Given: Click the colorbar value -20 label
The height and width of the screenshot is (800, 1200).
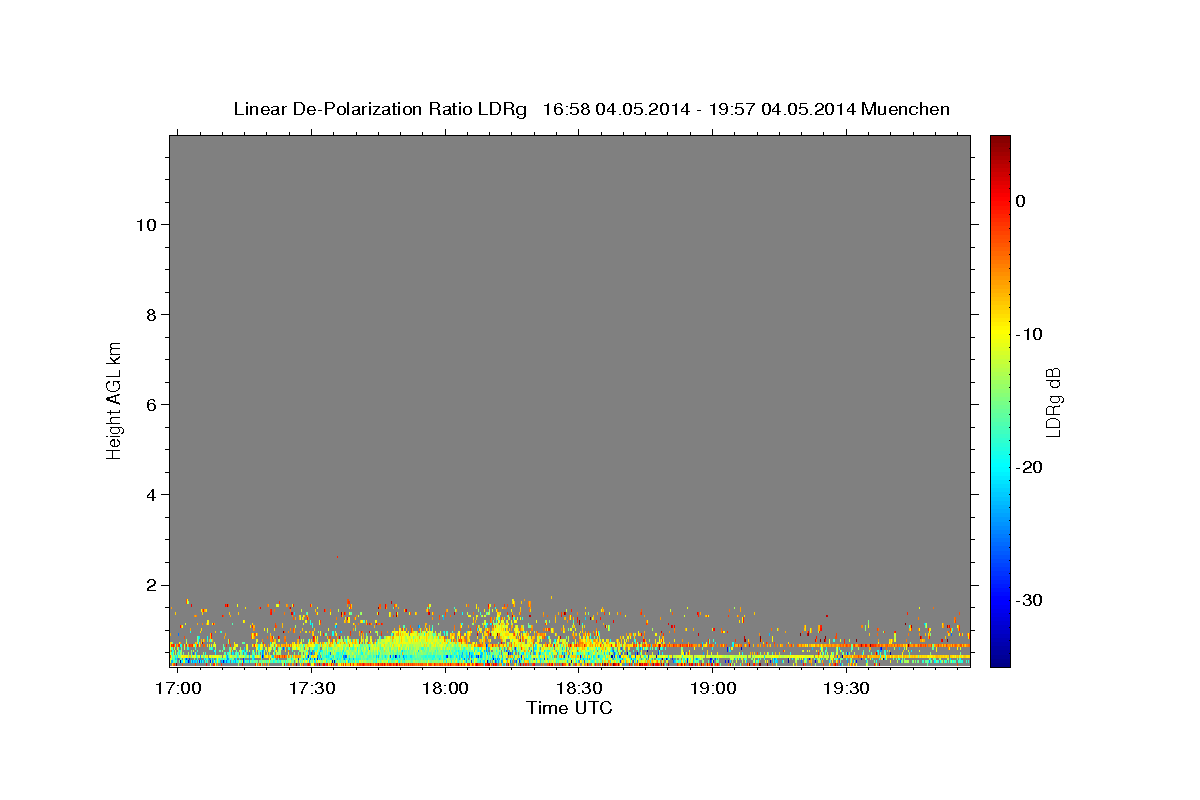Looking at the screenshot, I should click(1029, 467).
